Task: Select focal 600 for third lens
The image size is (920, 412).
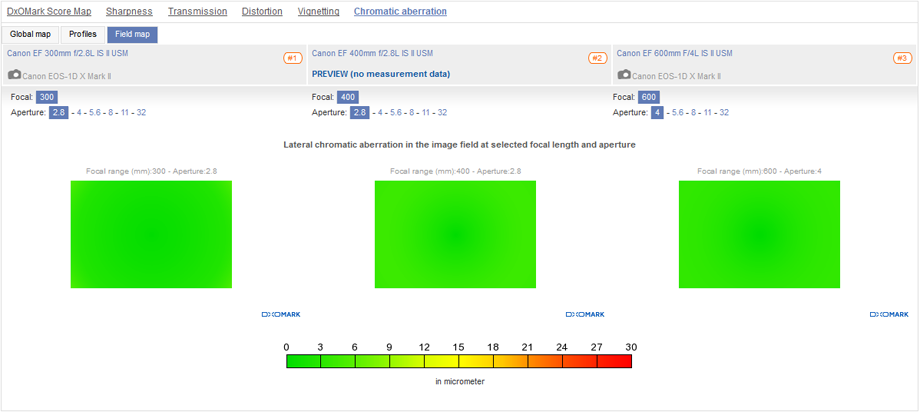Action: (649, 97)
